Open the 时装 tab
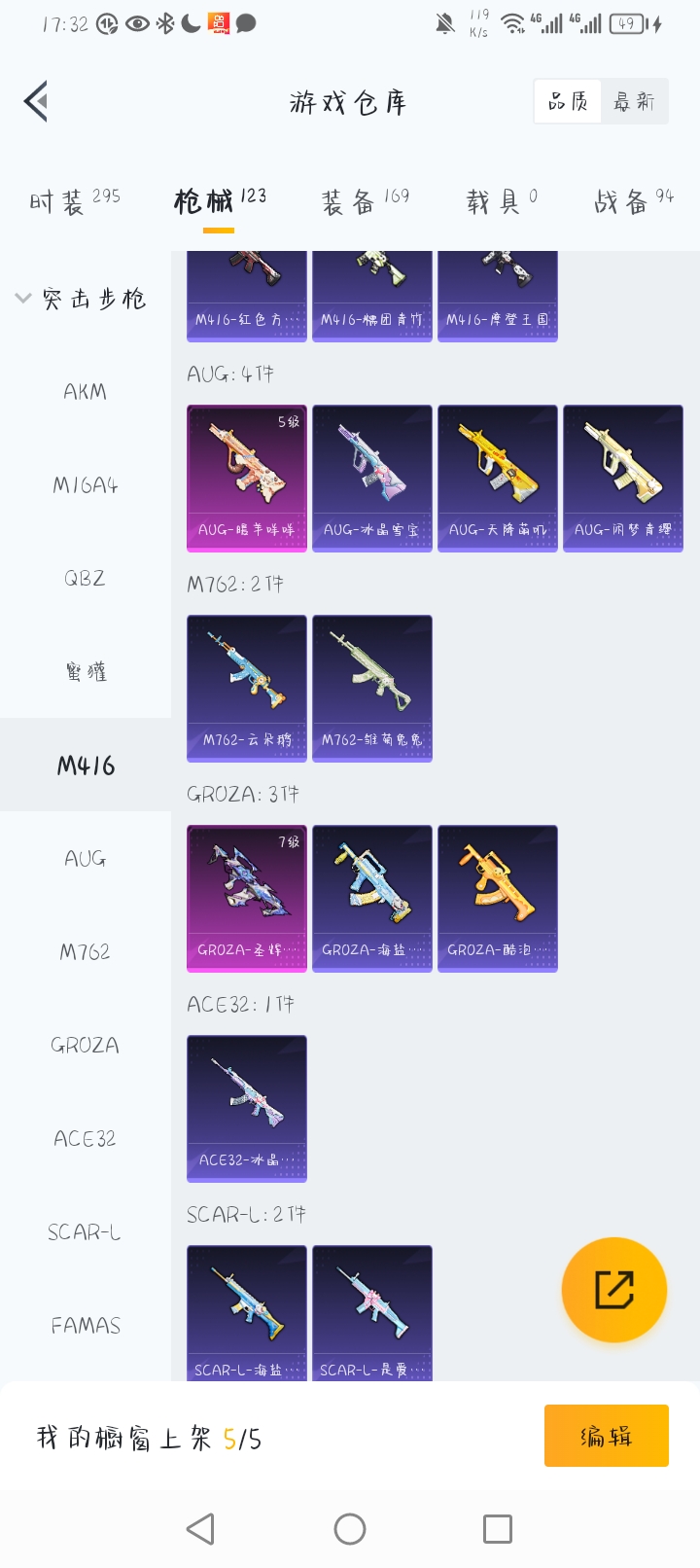The image size is (700, 1568). (74, 201)
